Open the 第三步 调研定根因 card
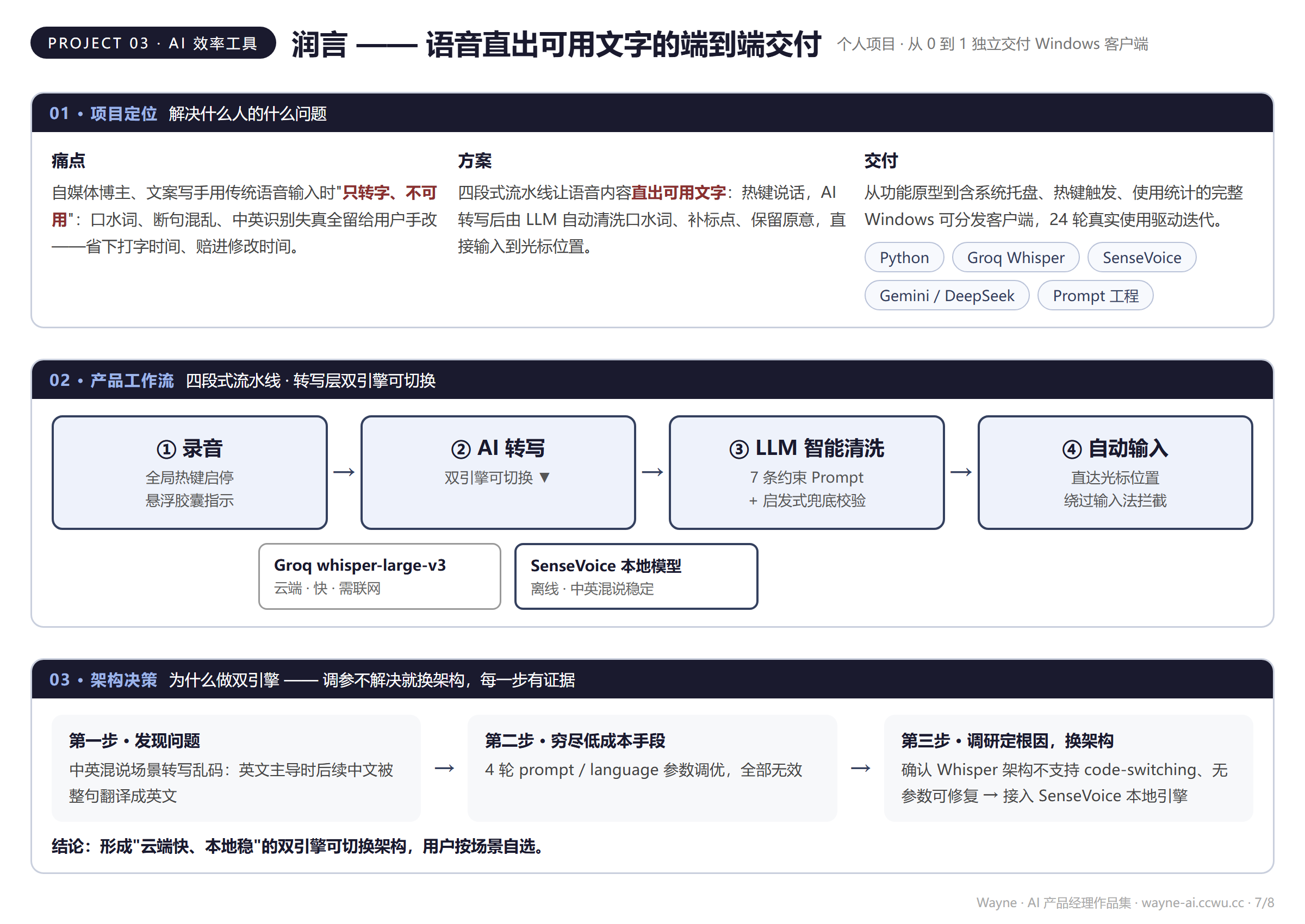The height and width of the screenshot is (924, 1305). pos(1068,767)
